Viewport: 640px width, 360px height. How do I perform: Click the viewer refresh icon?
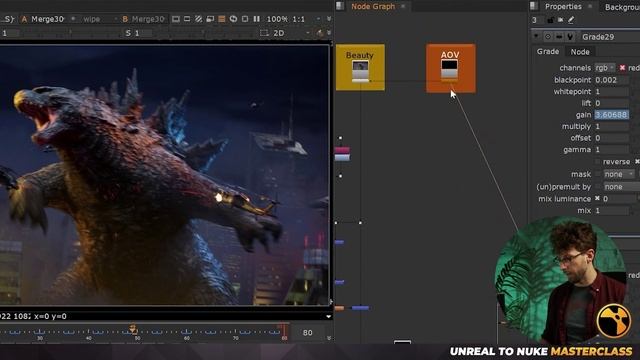pyautogui.click(x=233, y=19)
